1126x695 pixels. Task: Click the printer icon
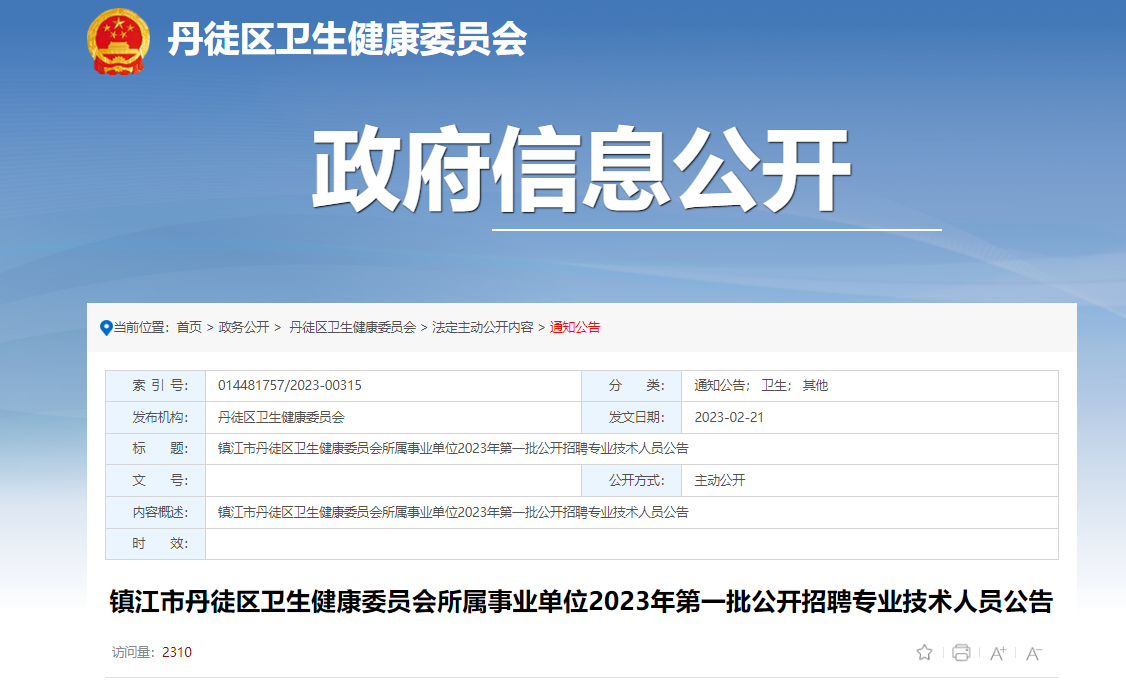pos(961,653)
